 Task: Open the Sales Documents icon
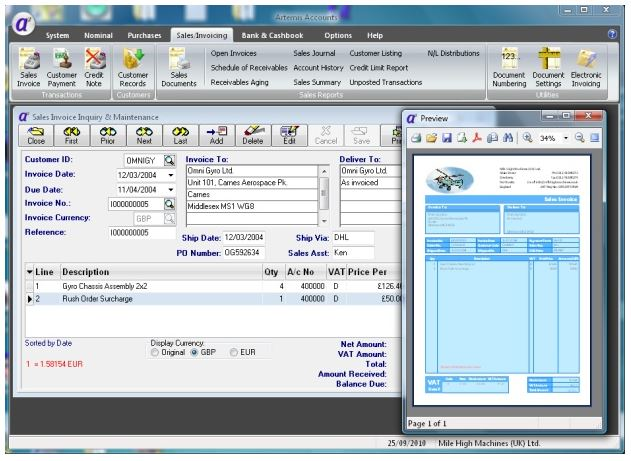pyautogui.click(x=179, y=68)
